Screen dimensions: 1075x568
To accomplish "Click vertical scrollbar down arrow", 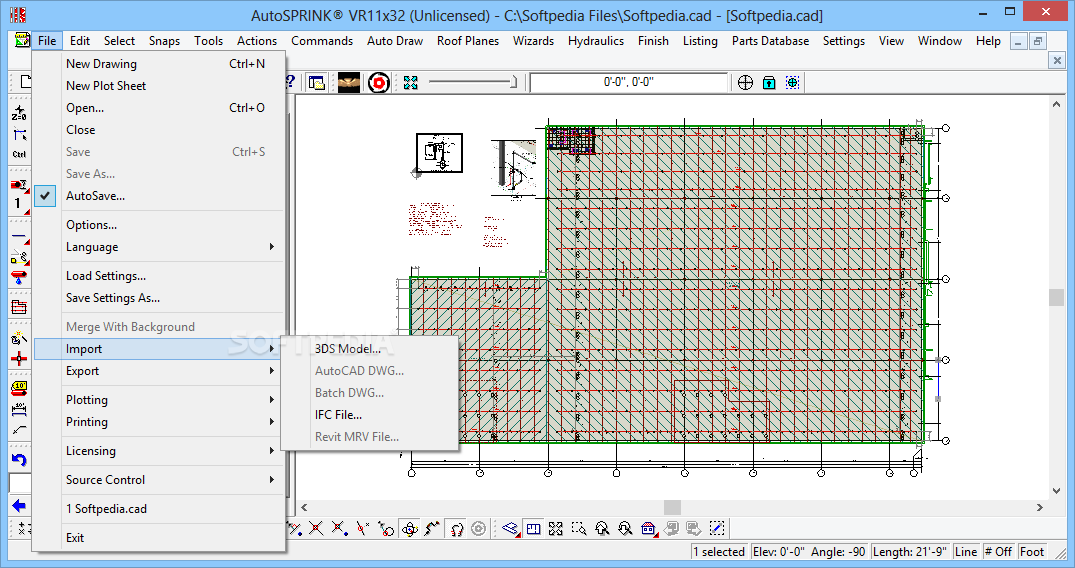I will 1056,490.
